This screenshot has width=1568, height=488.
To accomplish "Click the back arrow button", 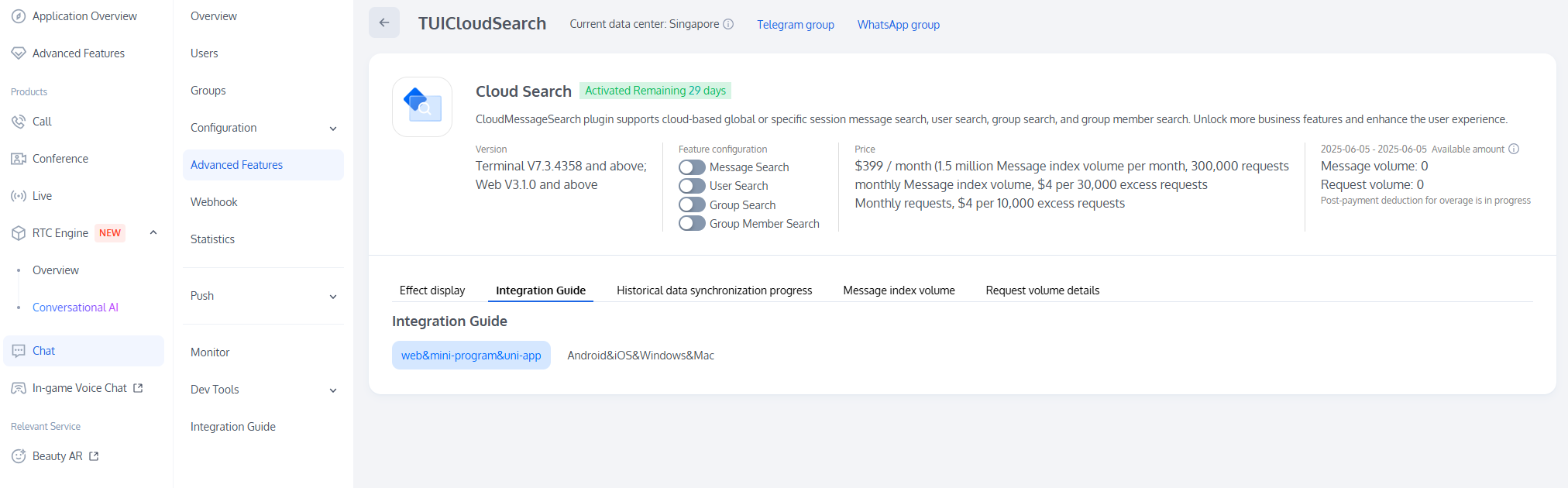I will 384,22.
